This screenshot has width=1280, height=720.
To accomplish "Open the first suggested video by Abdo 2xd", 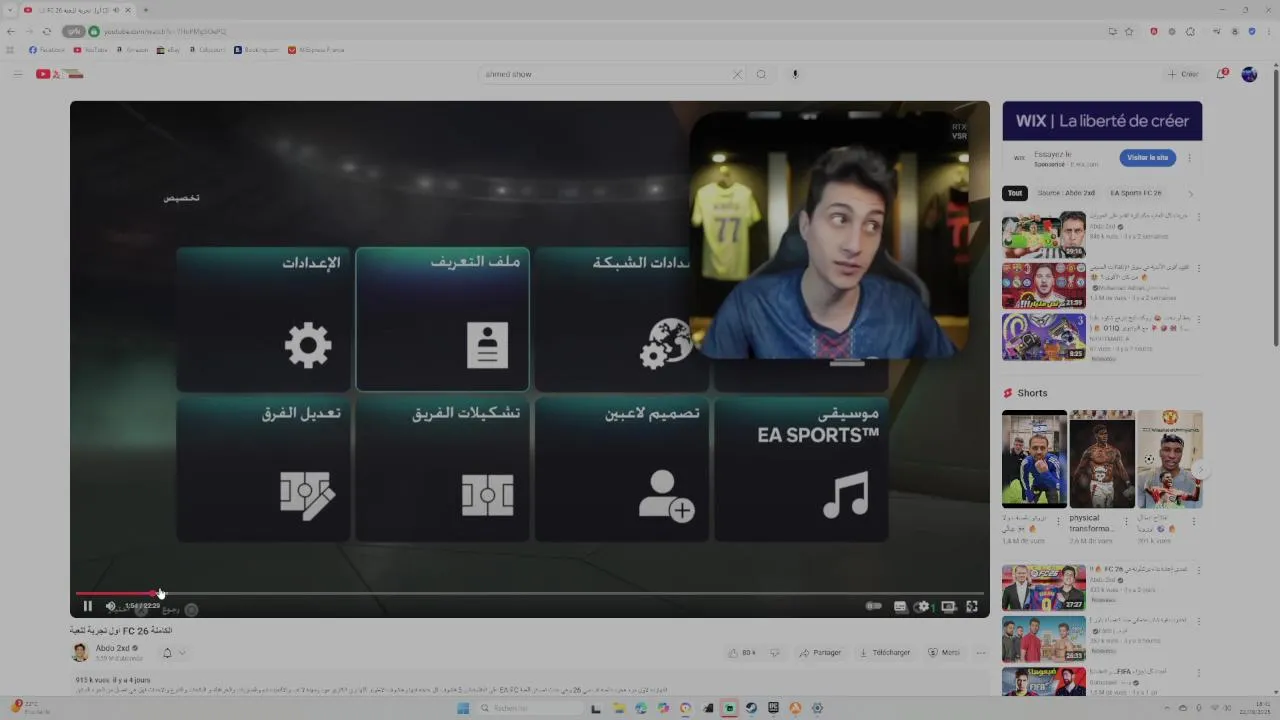I will point(1043,235).
